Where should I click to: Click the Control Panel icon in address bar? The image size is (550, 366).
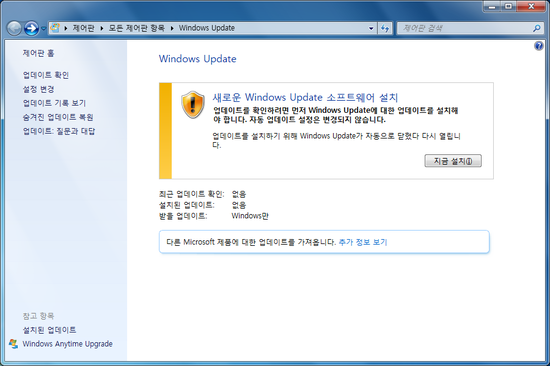55,28
